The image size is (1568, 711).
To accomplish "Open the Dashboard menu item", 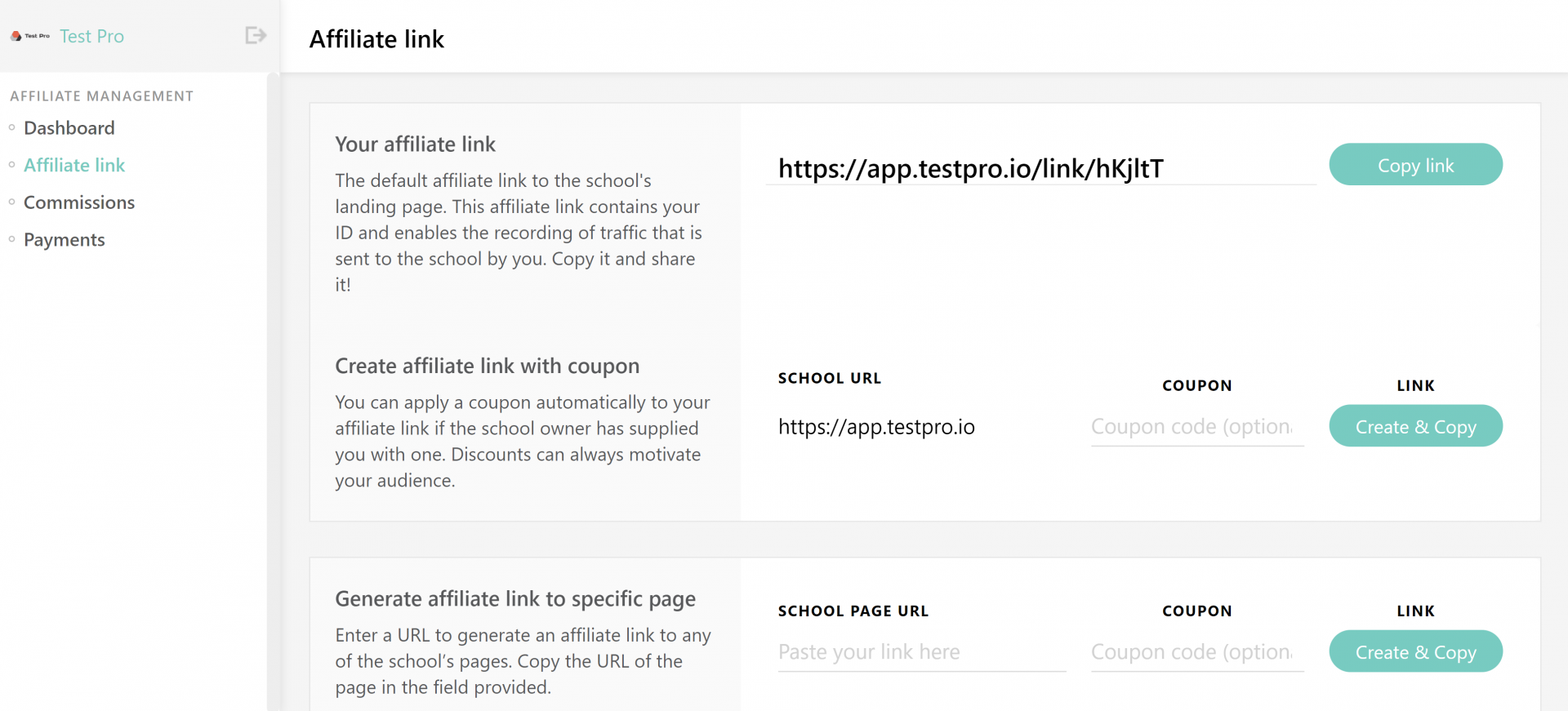I will click(69, 128).
